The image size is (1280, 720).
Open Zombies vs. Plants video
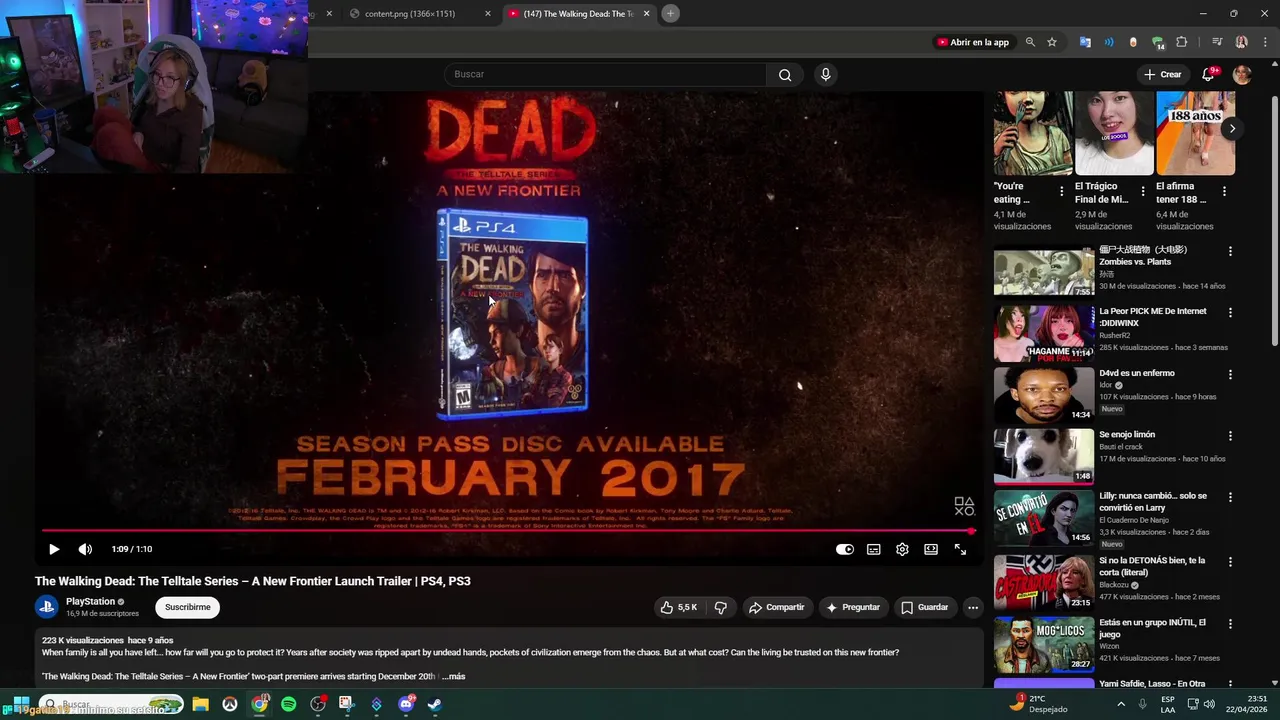[1044, 272]
